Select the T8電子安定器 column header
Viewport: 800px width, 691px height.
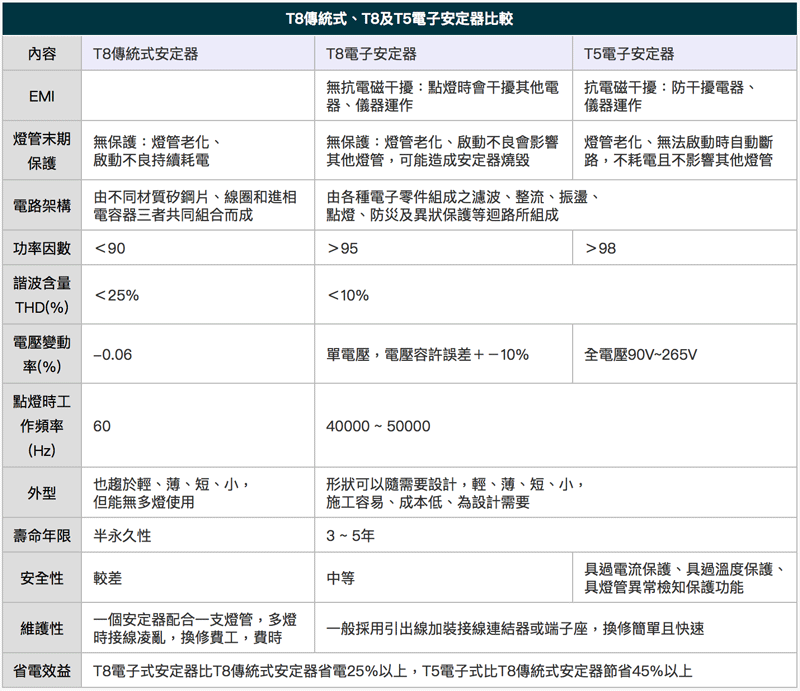click(372, 54)
